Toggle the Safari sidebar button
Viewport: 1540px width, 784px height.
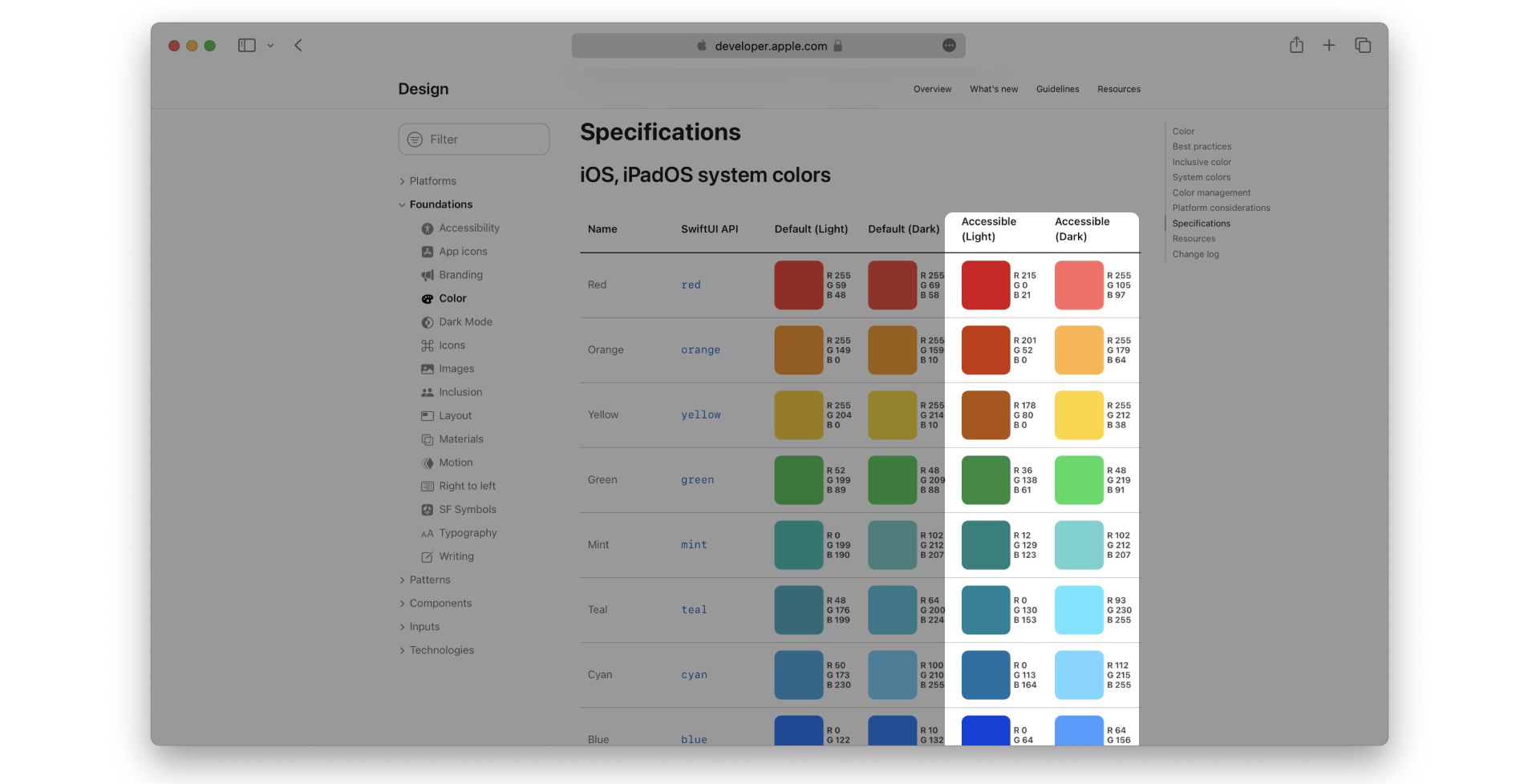pyautogui.click(x=246, y=46)
